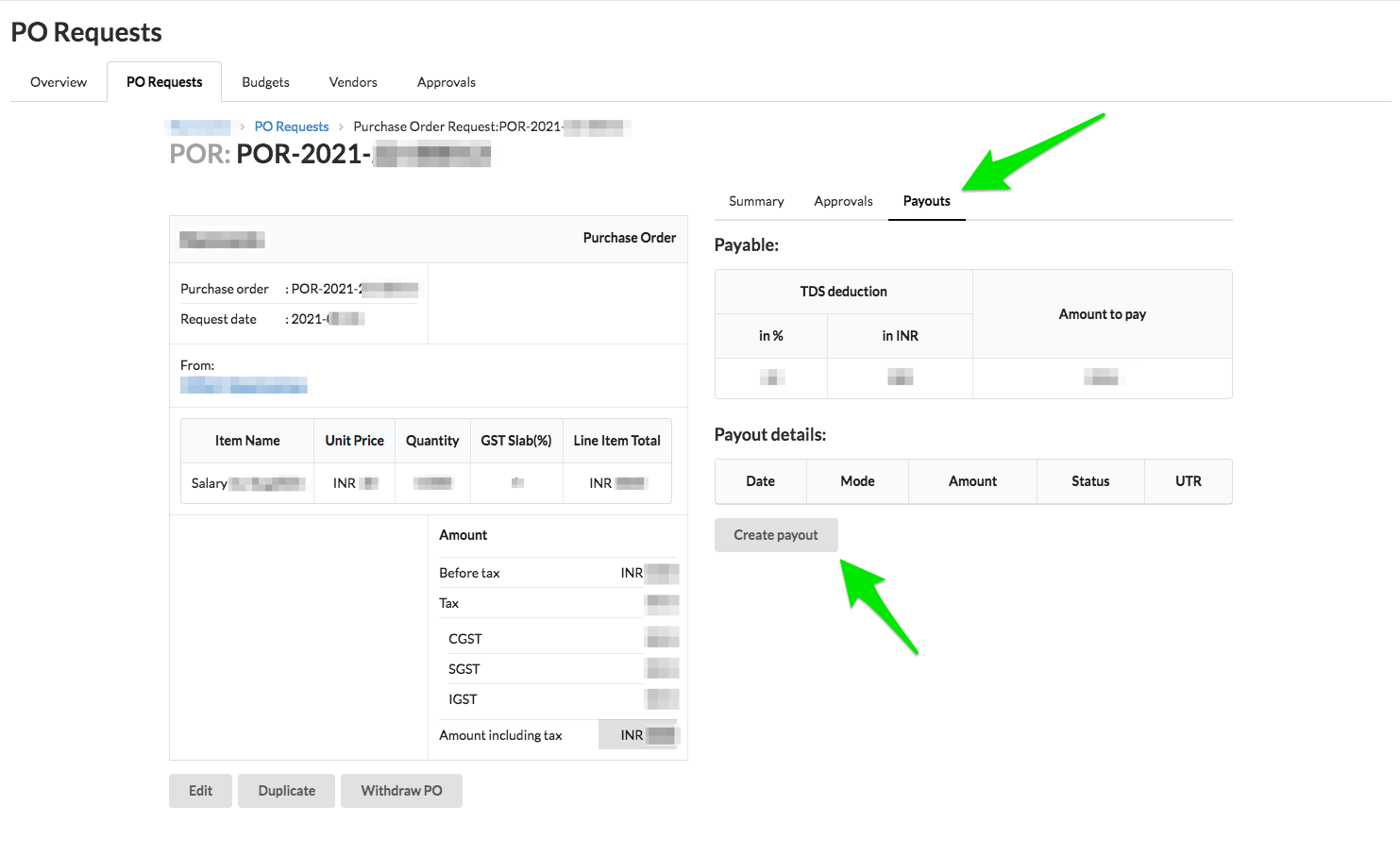The image size is (1400, 856).
Task: Open the Approvals tab in top navigation
Action: (x=446, y=82)
